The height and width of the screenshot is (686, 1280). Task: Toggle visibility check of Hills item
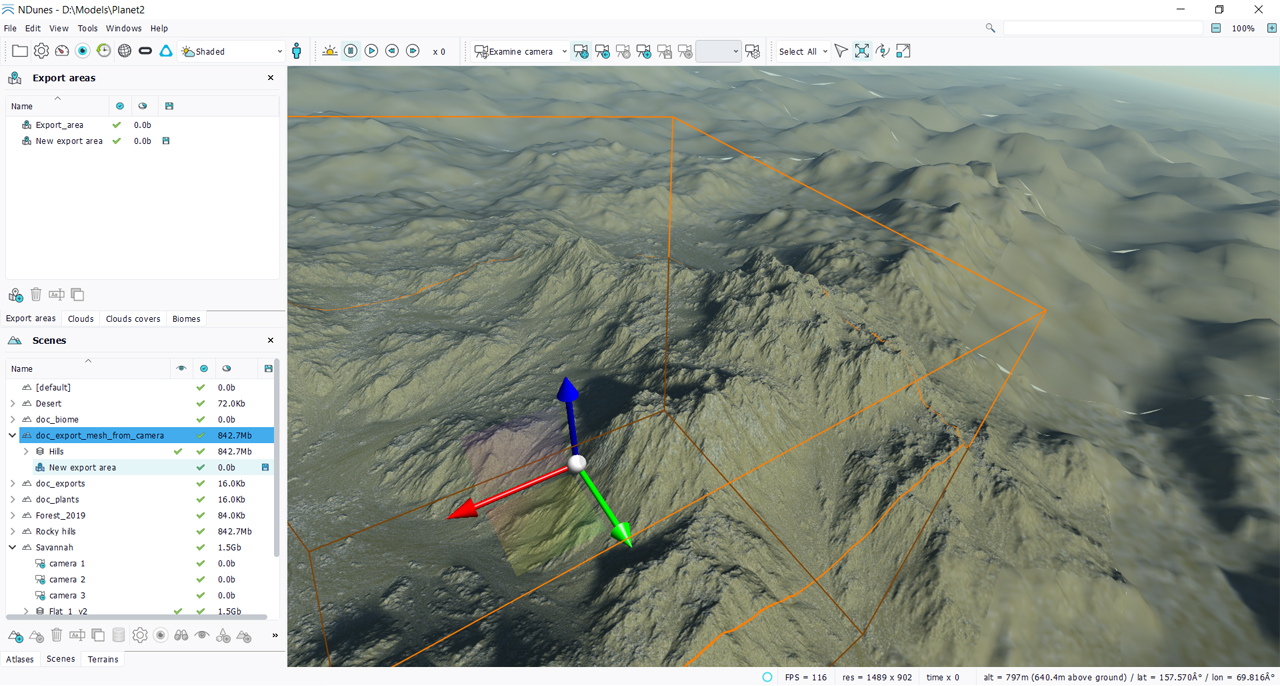(x=178, y=452)
